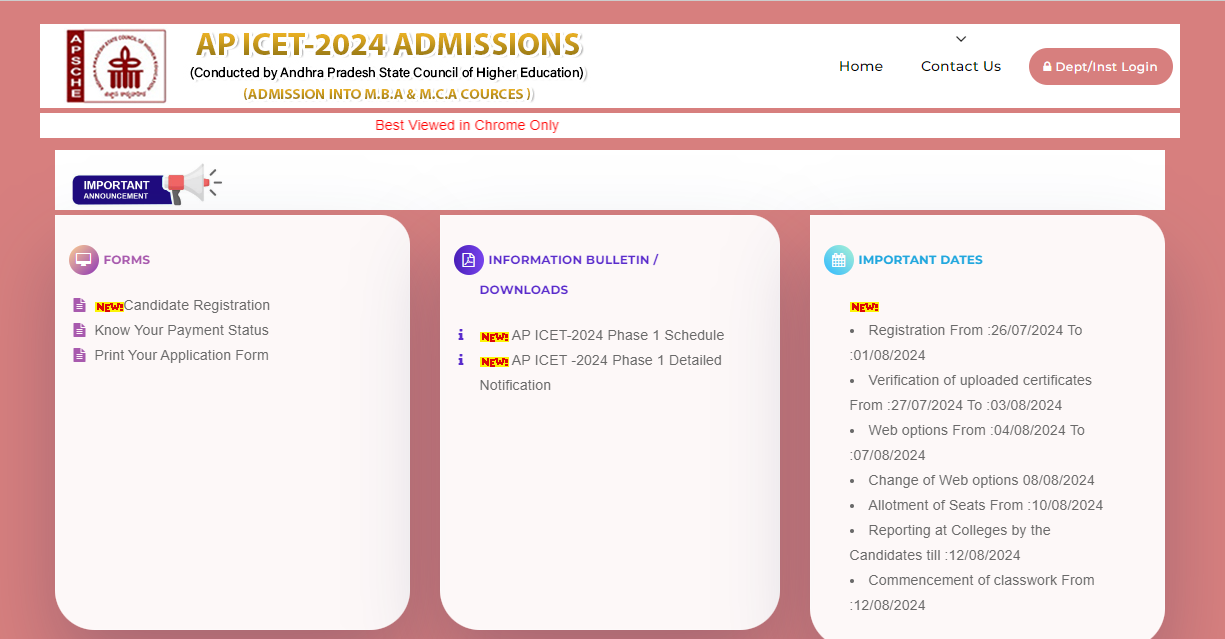1225x639 pixels.
Task: Click the NEW badge beside Candidate Registration
Action: pos(109,306)
